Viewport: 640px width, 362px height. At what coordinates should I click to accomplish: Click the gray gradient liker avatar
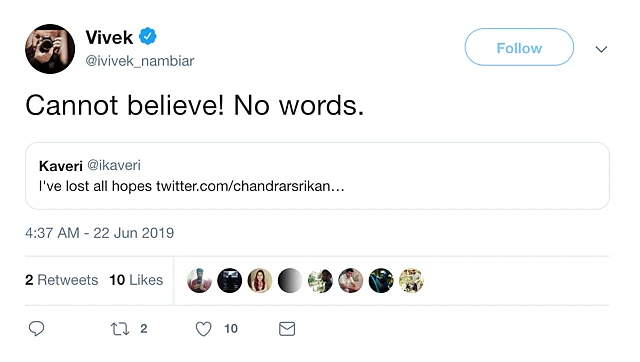click(290, 280)
